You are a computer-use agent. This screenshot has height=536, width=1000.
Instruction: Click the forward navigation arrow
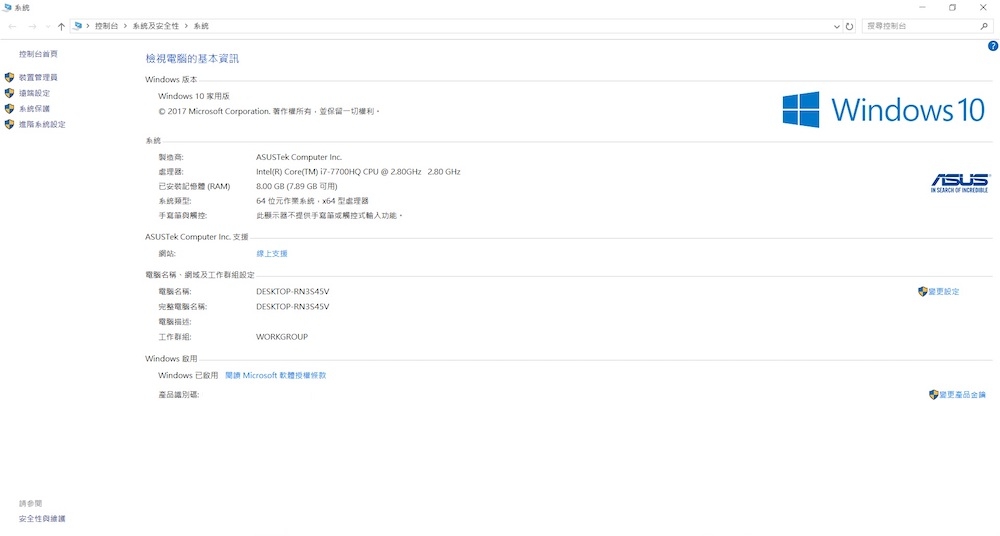[x=32, y=26]
